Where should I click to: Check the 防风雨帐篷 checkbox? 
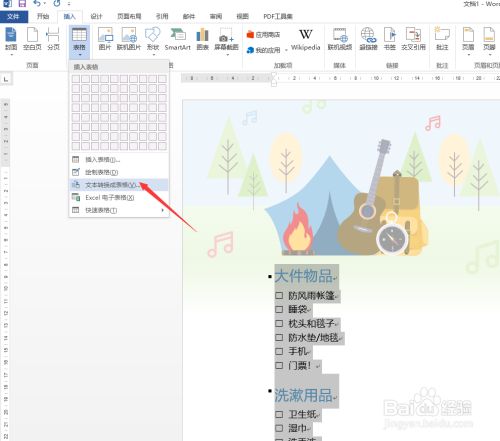tap(279, 295)
